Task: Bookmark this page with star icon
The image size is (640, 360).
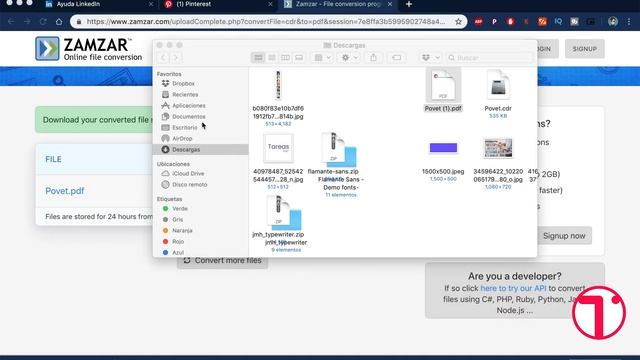Action: [458, 21]
